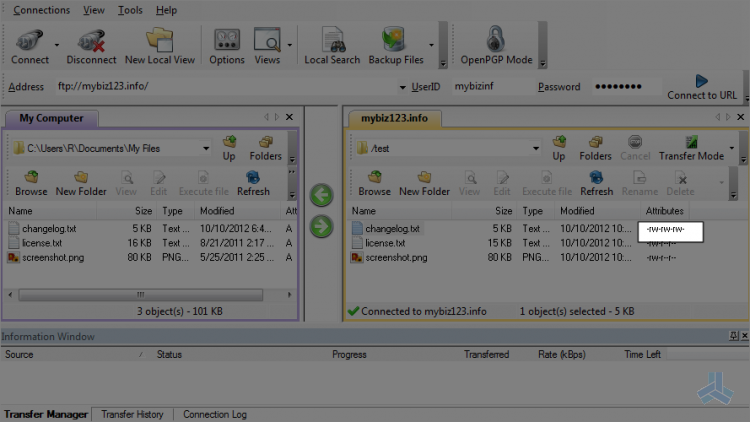Image resolution: width=750 pixels, height=422 pixels.
Task: Open the Transfer Mode dropdown arrow
Action: point(731,148)
